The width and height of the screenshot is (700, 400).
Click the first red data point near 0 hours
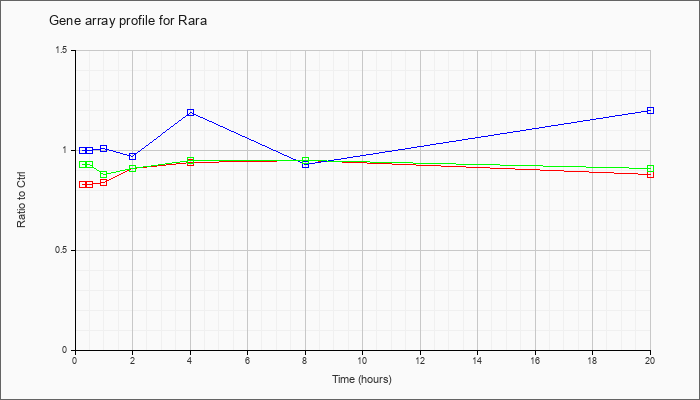click(83, 184)
